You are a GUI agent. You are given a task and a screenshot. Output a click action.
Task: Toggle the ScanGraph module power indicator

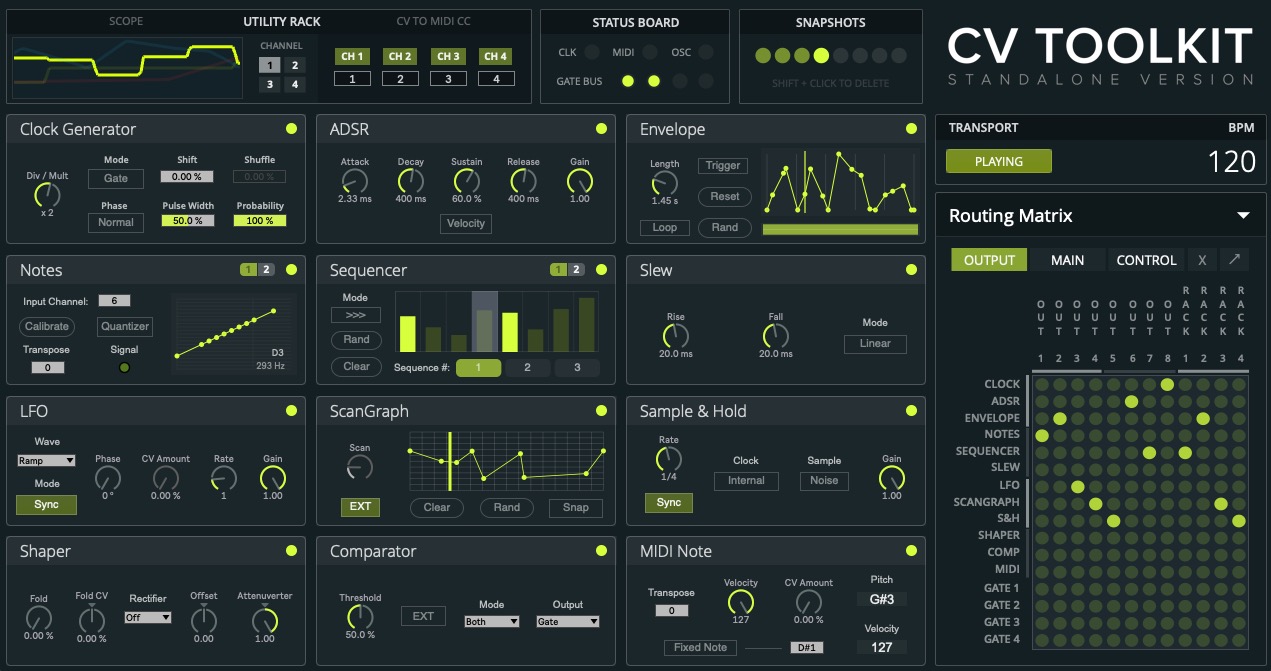click(x=601, y=410)
